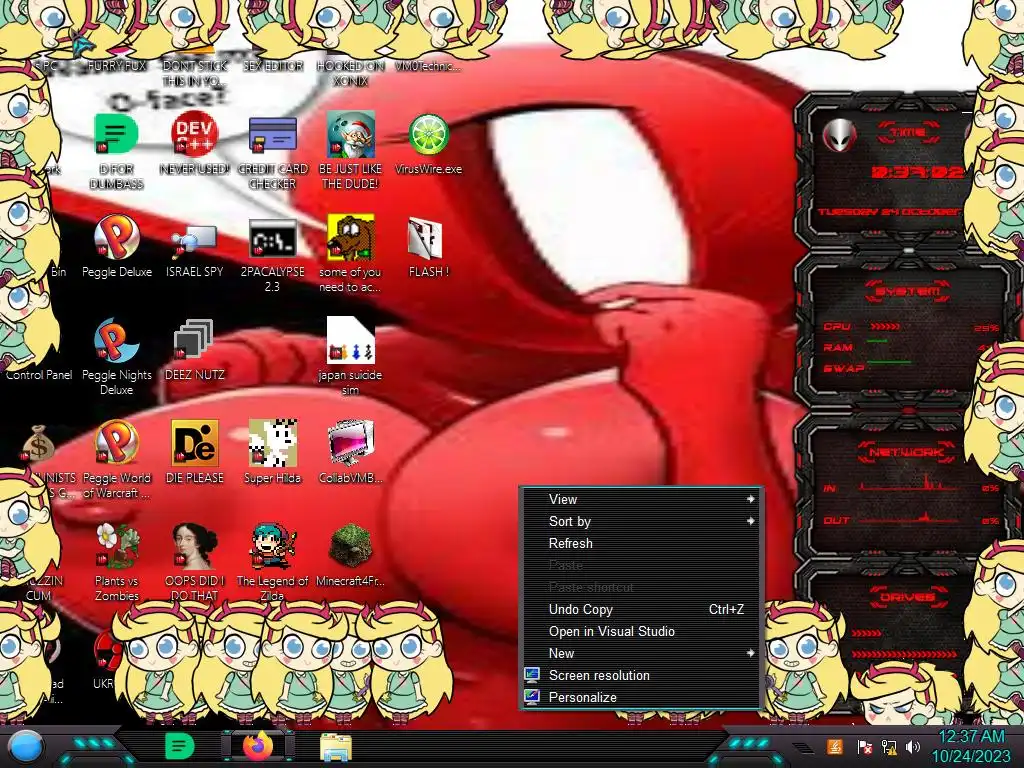Click the CREDIT CARD CHECKER icon
Image resolution: width=1024 pixels, height=768 pixels.
[x=272, y=135]
